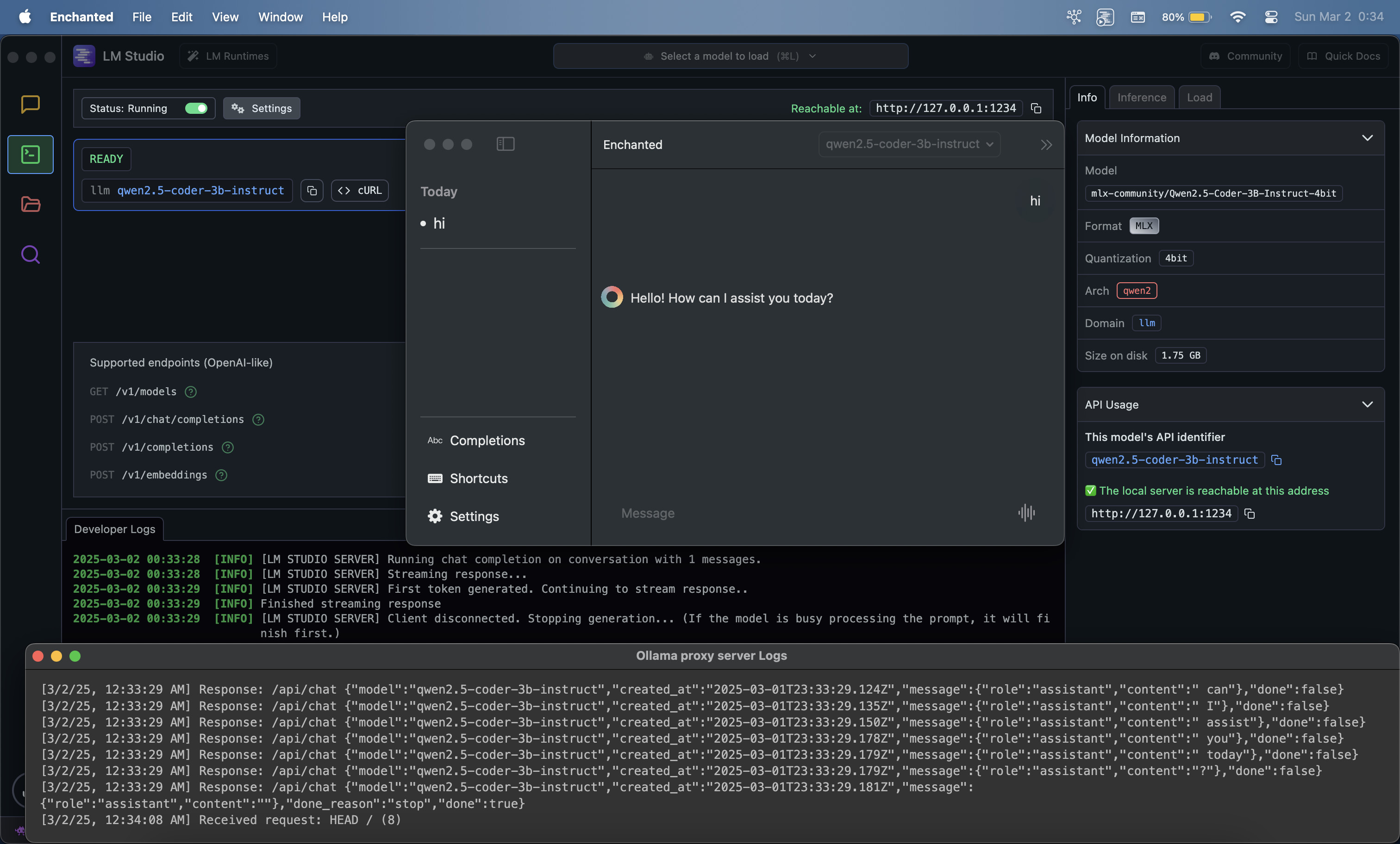Screen dimensions: 1400x844
Task: Toggle the Enchanted sidebar panel icon
Action: coord(505,144)
